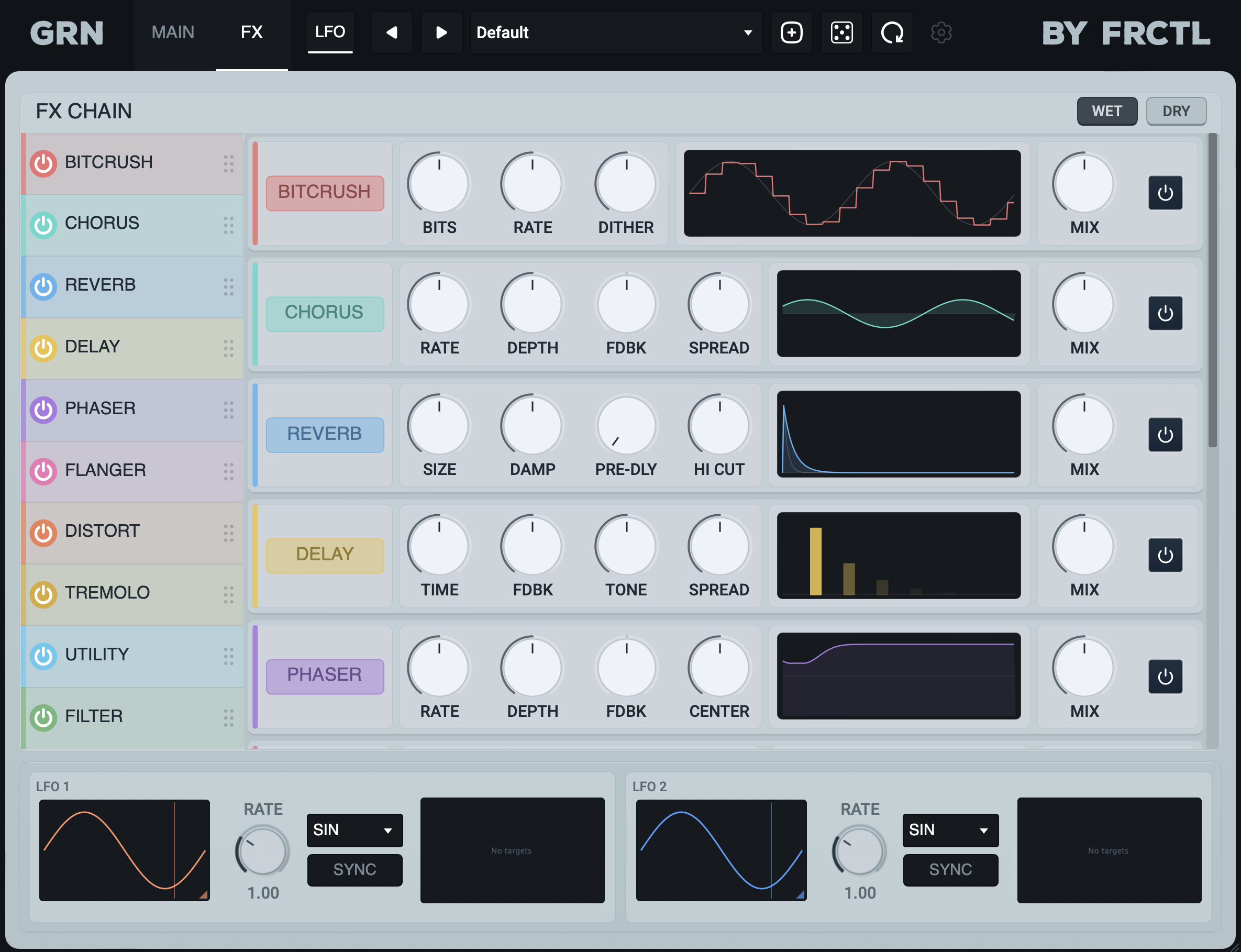Disable Flanger in the FX chain list
Image resolution: width=1241 pixels, height=952 pixels.
click(x=43, y=471)
